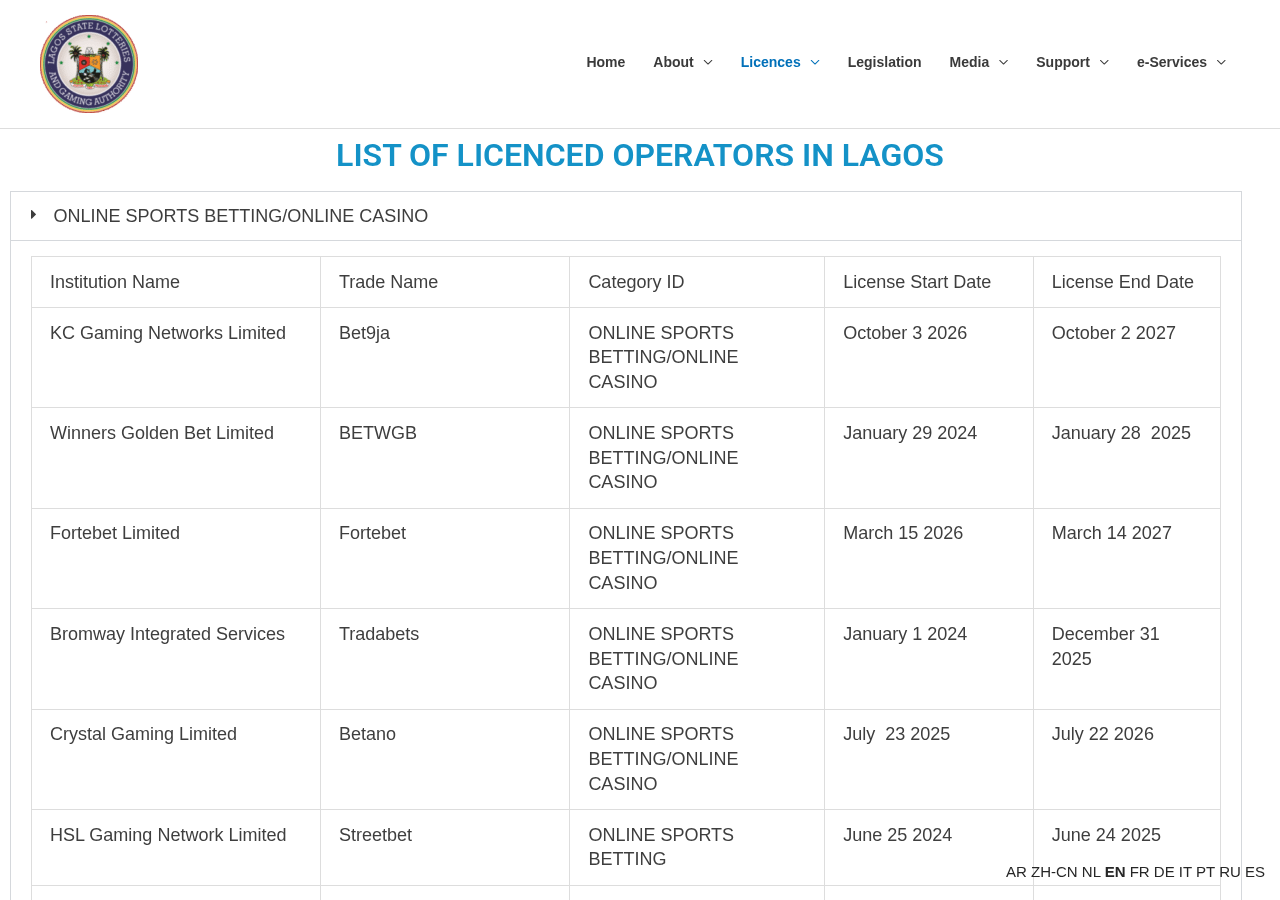
Task: Expand the Support dropdown chevron
Action: (1104, 62)
